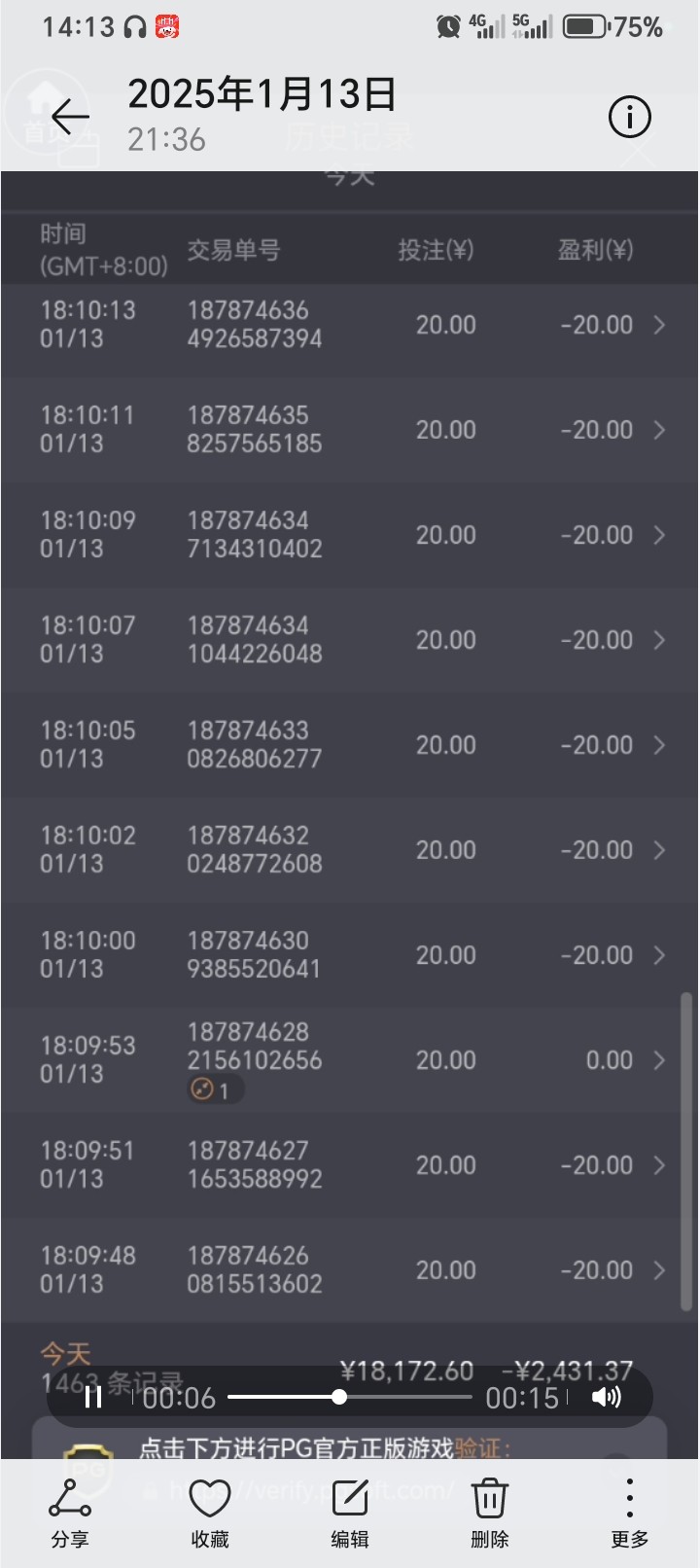Tap the battery indicator in status bar

click(584, 26)
